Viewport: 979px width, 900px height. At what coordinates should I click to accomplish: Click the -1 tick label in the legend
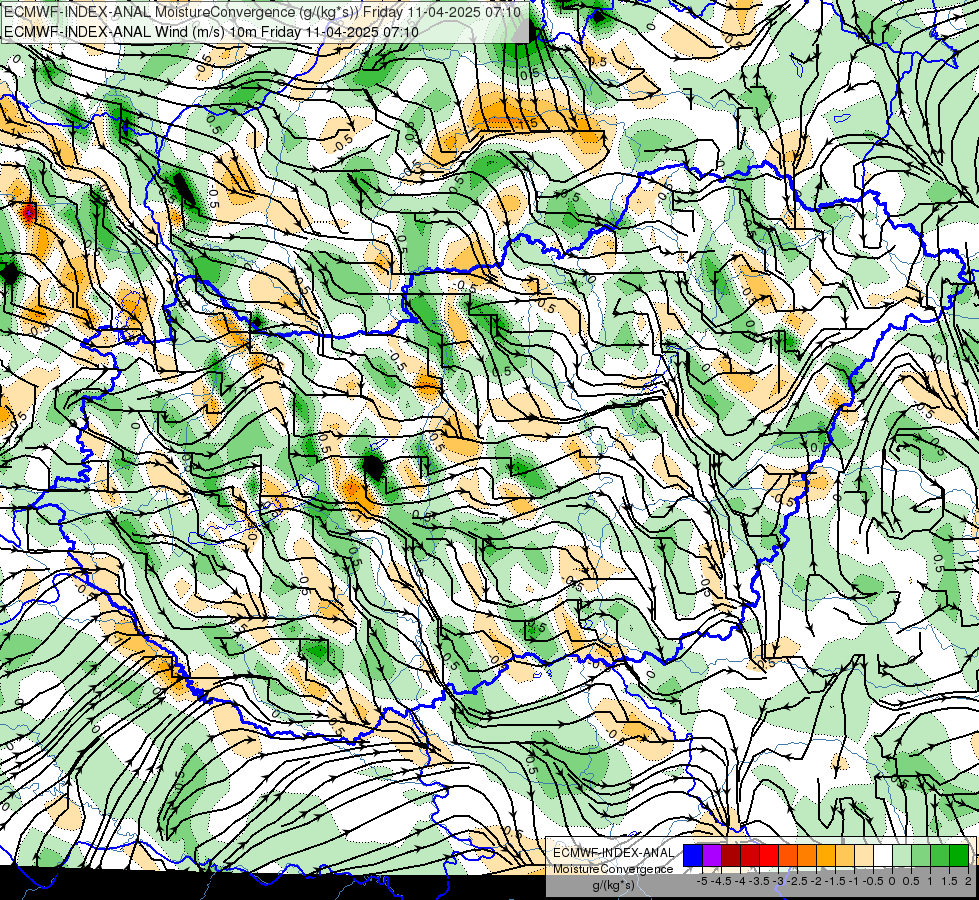click(854, 881)
